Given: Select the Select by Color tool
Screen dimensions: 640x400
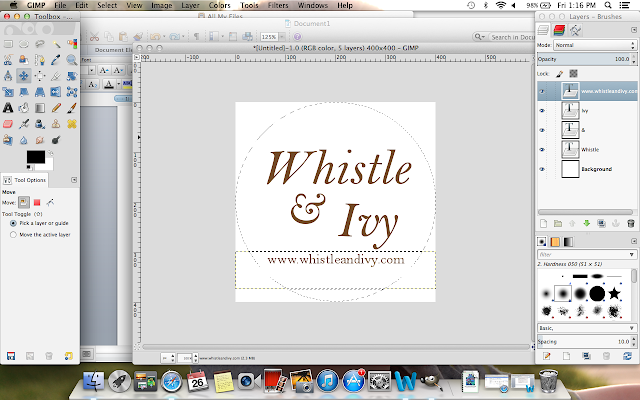Looking at the screenshot, I should (x=72, y=44).
